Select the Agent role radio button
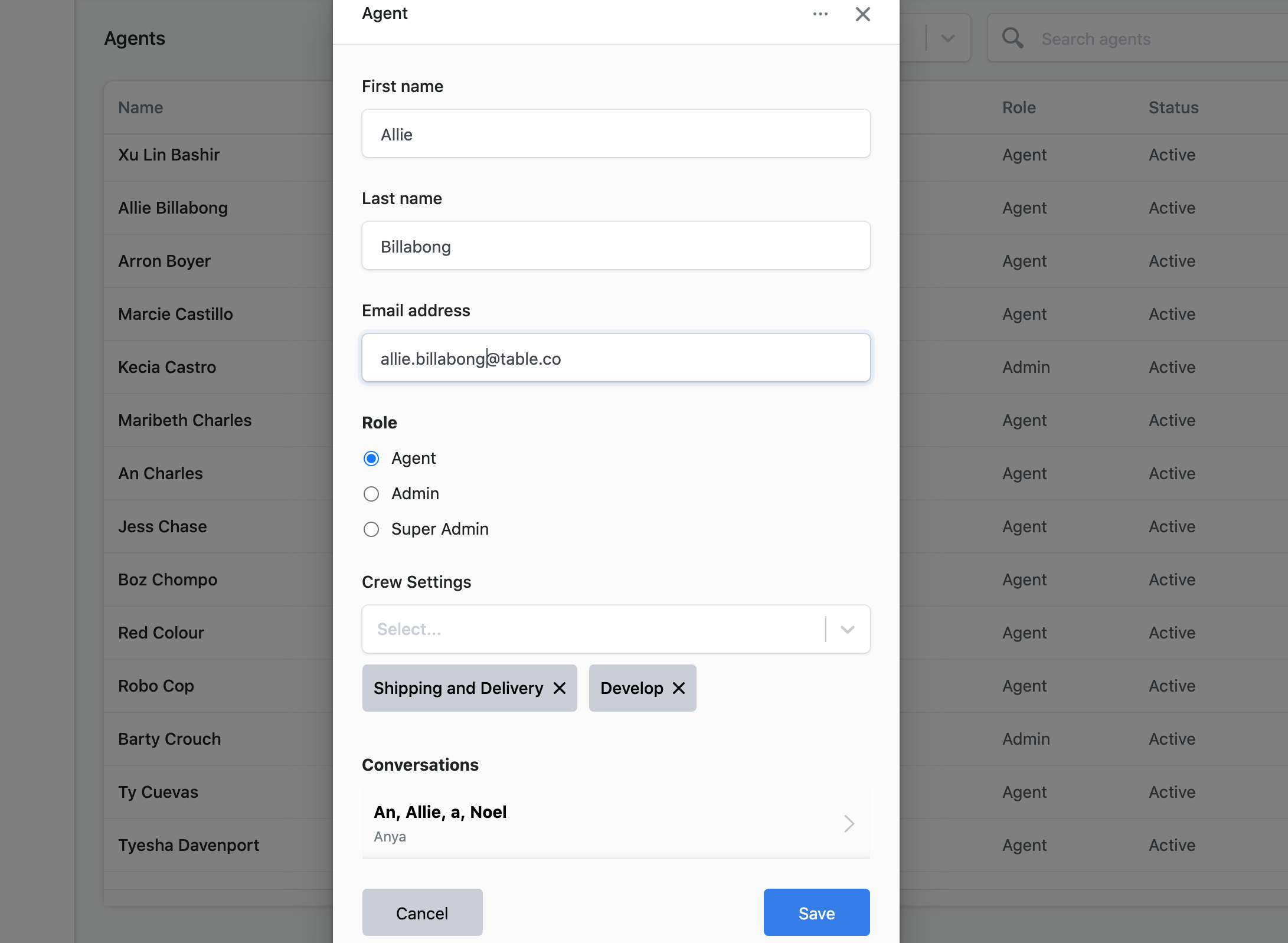1288x943 pixels. point(371,459)
